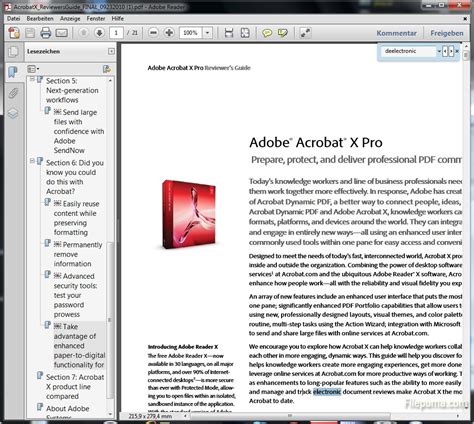Click the highlighted word electronic

click(327, 392)
